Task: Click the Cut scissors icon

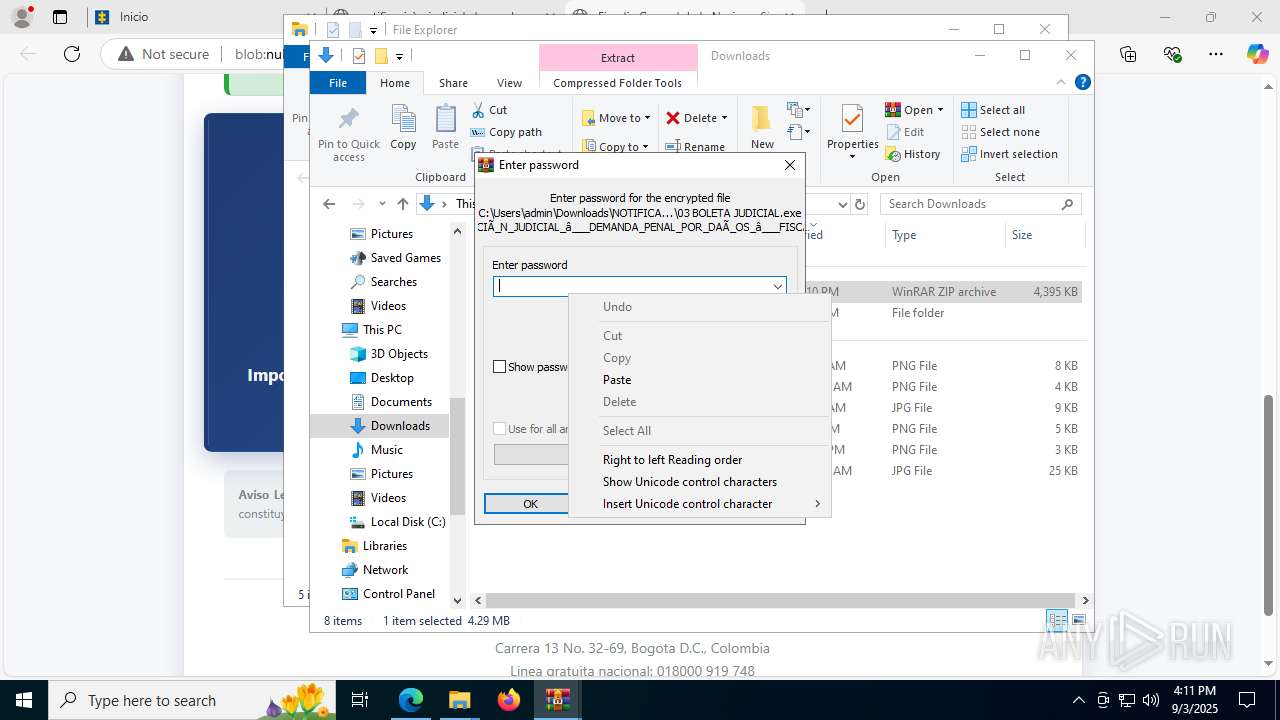Action: tap(478, 110)
